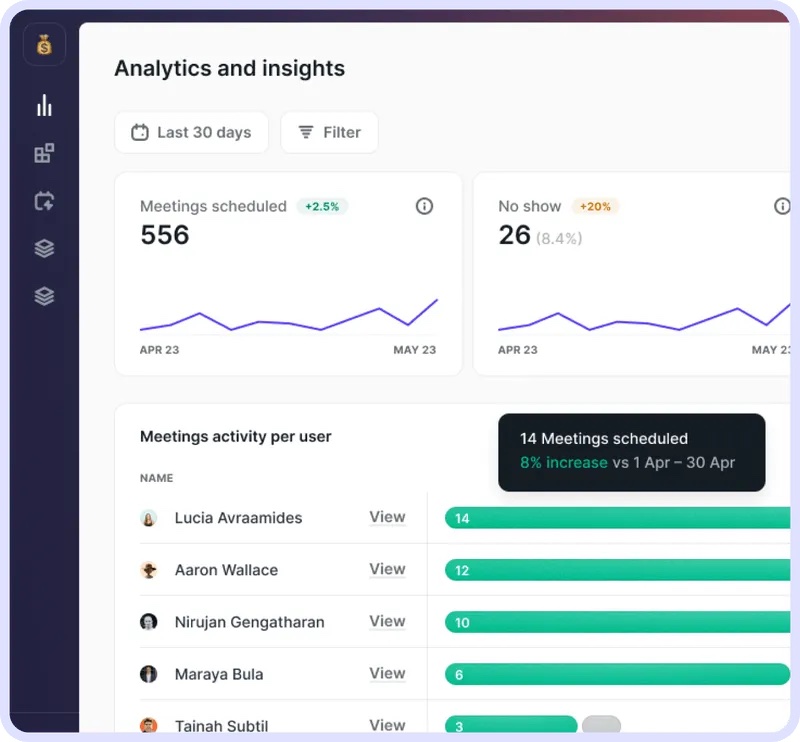Open the calendar lightning sidebar icon

click(x=44, y=201)
